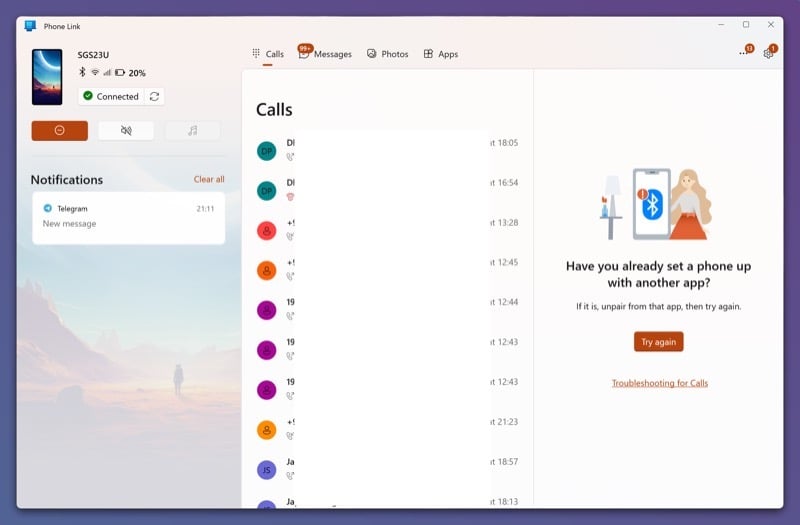Click the DP avatar for 16:54 call

click(266, 191)
